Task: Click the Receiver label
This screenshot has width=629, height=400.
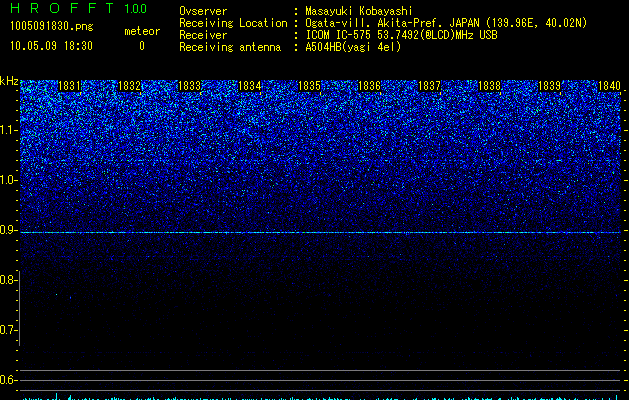Action: (203, 35)
